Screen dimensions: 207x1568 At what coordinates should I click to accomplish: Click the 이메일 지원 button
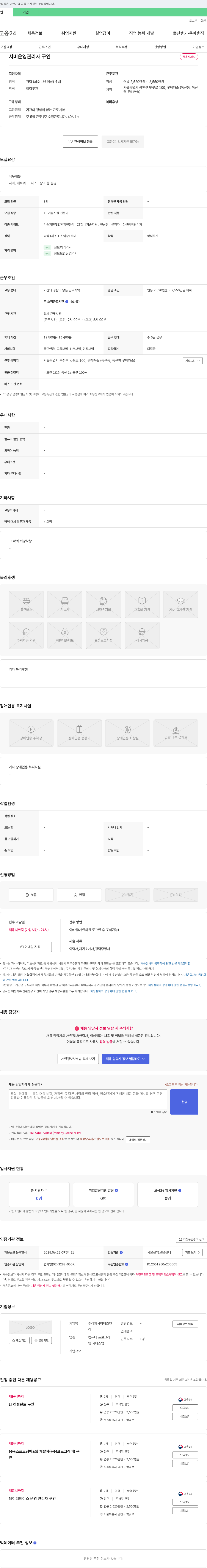30,947
